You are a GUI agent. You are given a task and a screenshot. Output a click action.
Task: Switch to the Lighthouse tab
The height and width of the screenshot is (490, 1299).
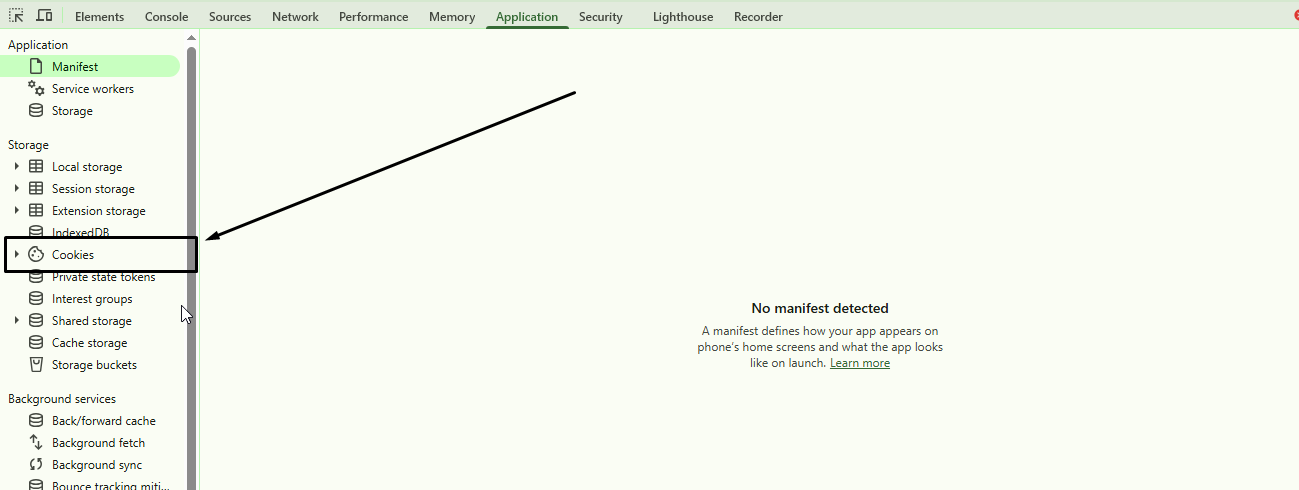click(x=683, y=17)
